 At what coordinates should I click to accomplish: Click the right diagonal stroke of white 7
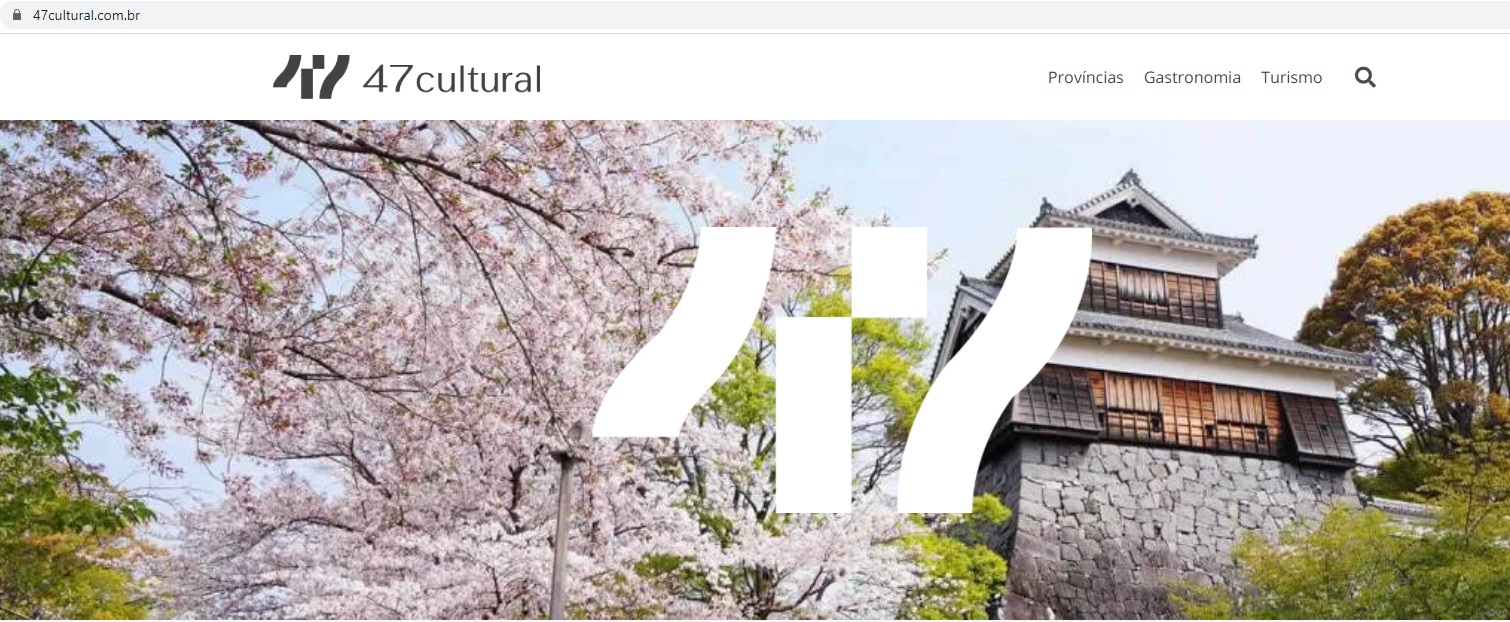pyautogui.click(x=995, y=370)
